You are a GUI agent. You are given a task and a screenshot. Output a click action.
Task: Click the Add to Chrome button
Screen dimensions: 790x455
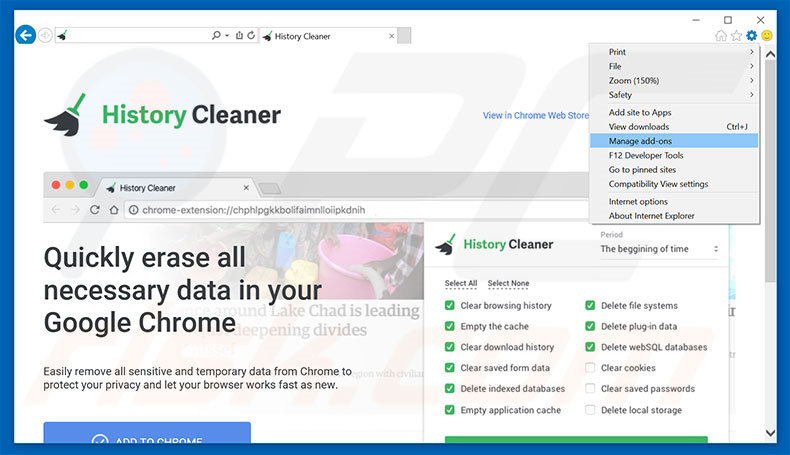pyautogui.click(x=147, y=433)
